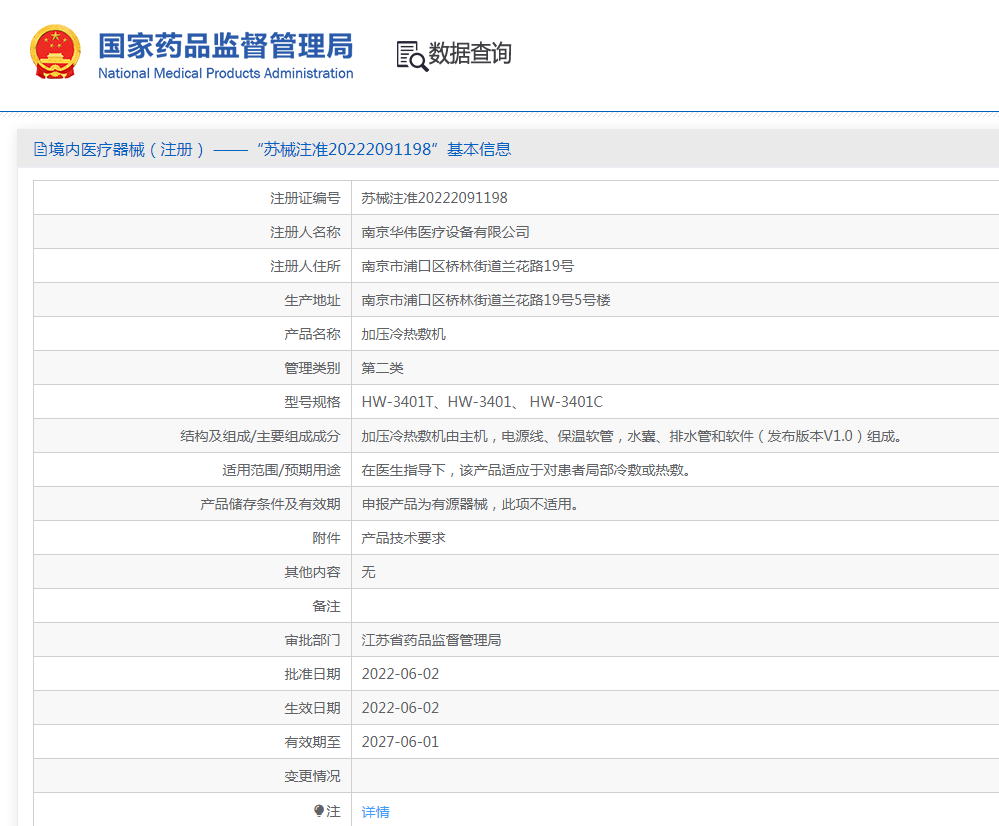
Task: Click 南京华伟医疗设备有限公司 company name
Action: pos(445,232)
